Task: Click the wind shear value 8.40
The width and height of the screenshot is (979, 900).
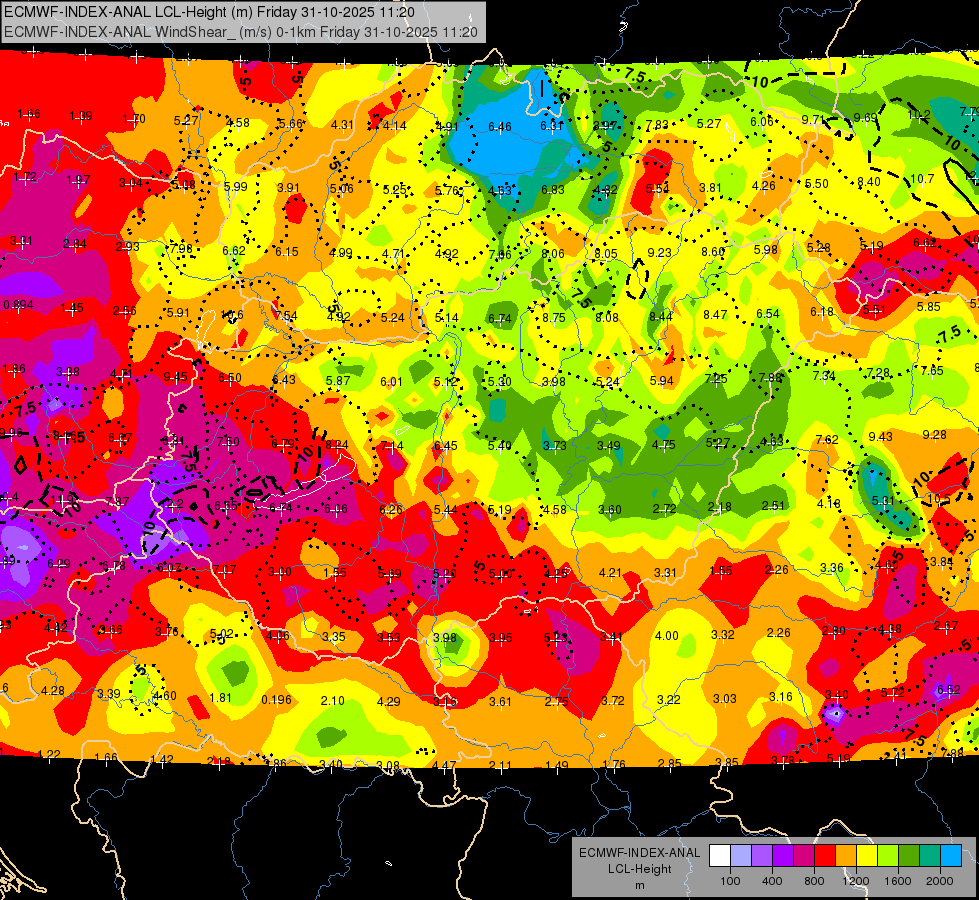Action: pos(868,182)
